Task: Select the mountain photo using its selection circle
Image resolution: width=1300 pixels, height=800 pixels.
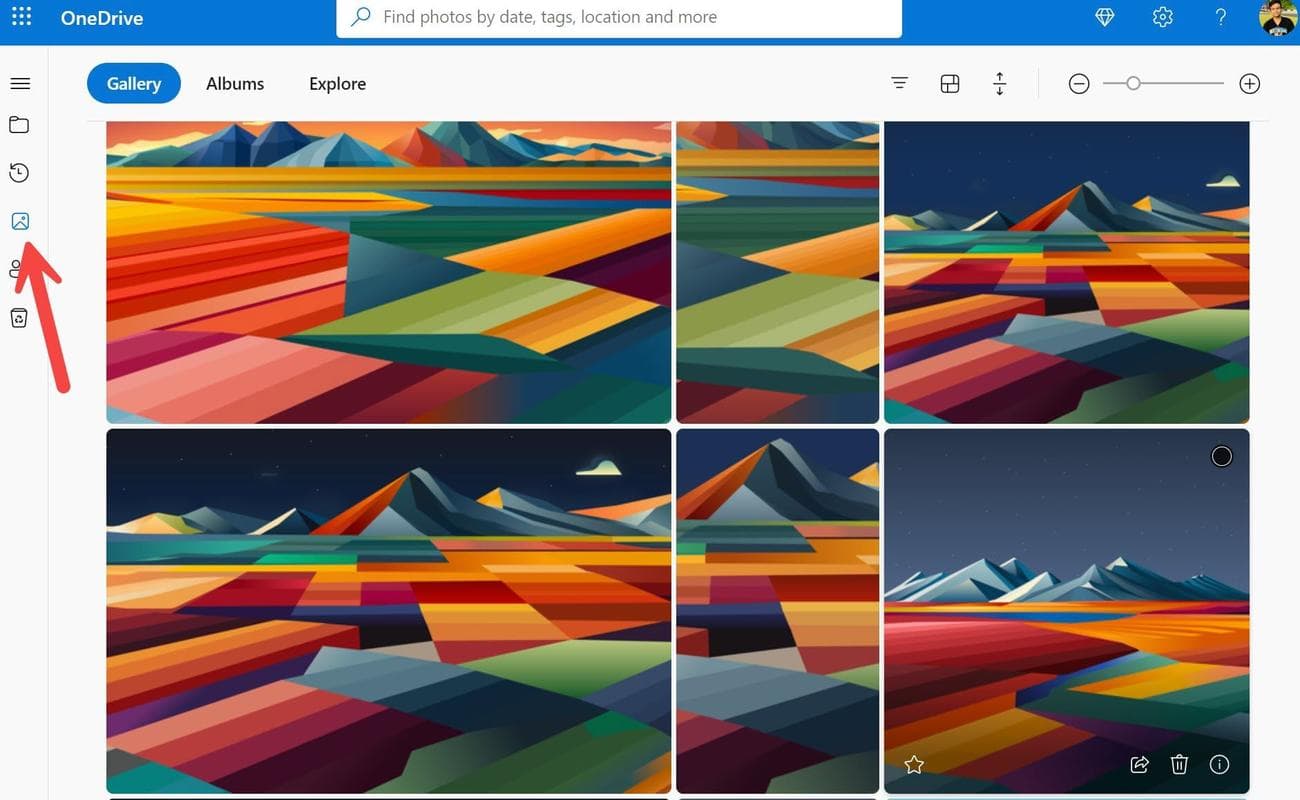Action: click(1221, 456)
